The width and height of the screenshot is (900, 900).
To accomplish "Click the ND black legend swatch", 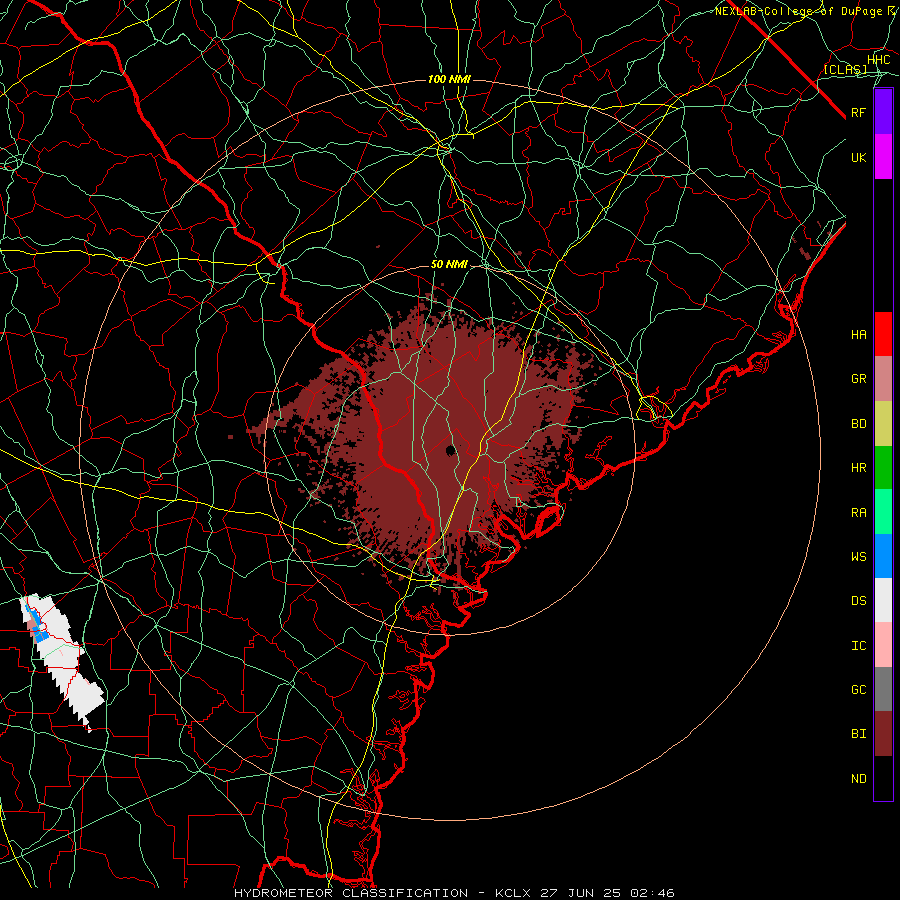I will tap(883, 778).
